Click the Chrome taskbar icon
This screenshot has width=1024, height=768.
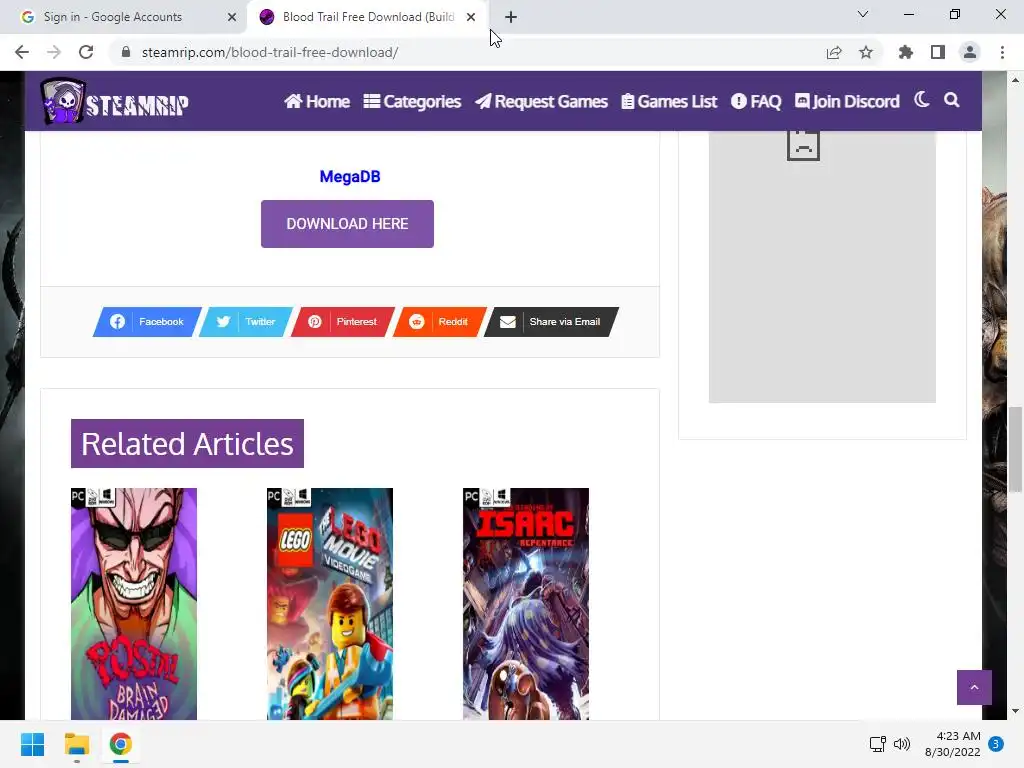coord(120,744)
